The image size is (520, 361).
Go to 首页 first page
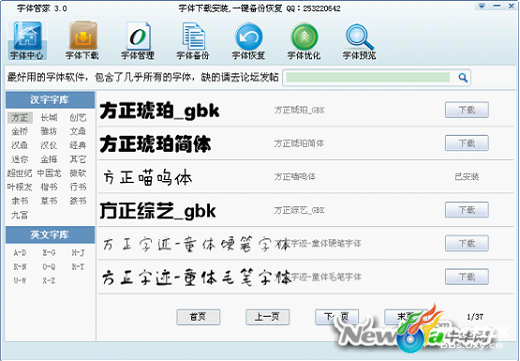[x=198, y=317]
